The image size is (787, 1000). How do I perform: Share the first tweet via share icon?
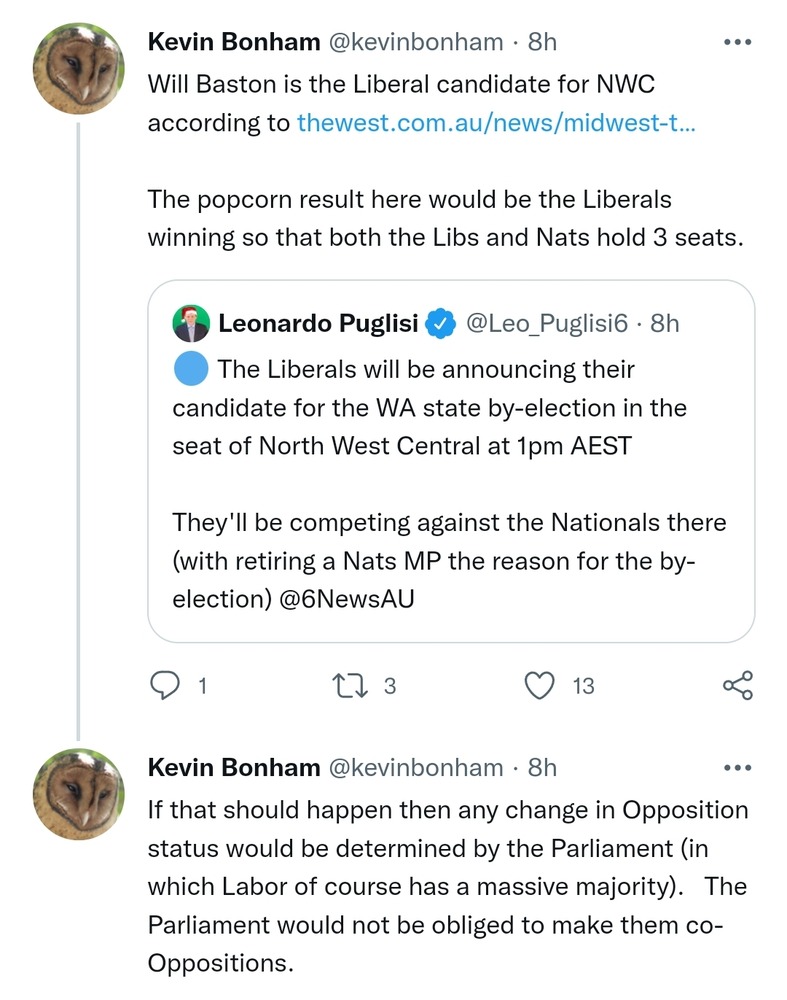738,685
